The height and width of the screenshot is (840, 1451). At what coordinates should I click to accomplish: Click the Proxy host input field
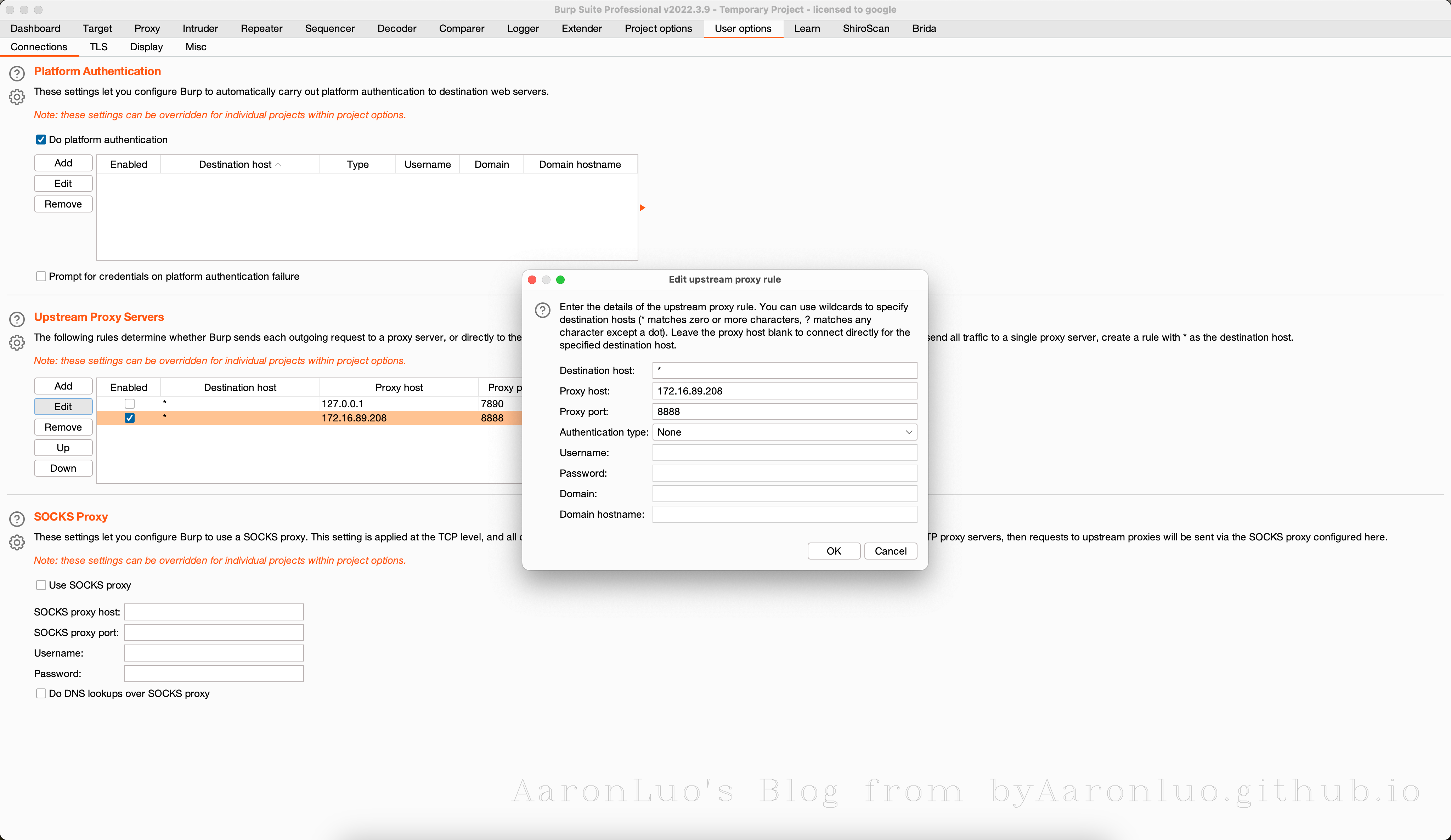click(x=784, y=391)
